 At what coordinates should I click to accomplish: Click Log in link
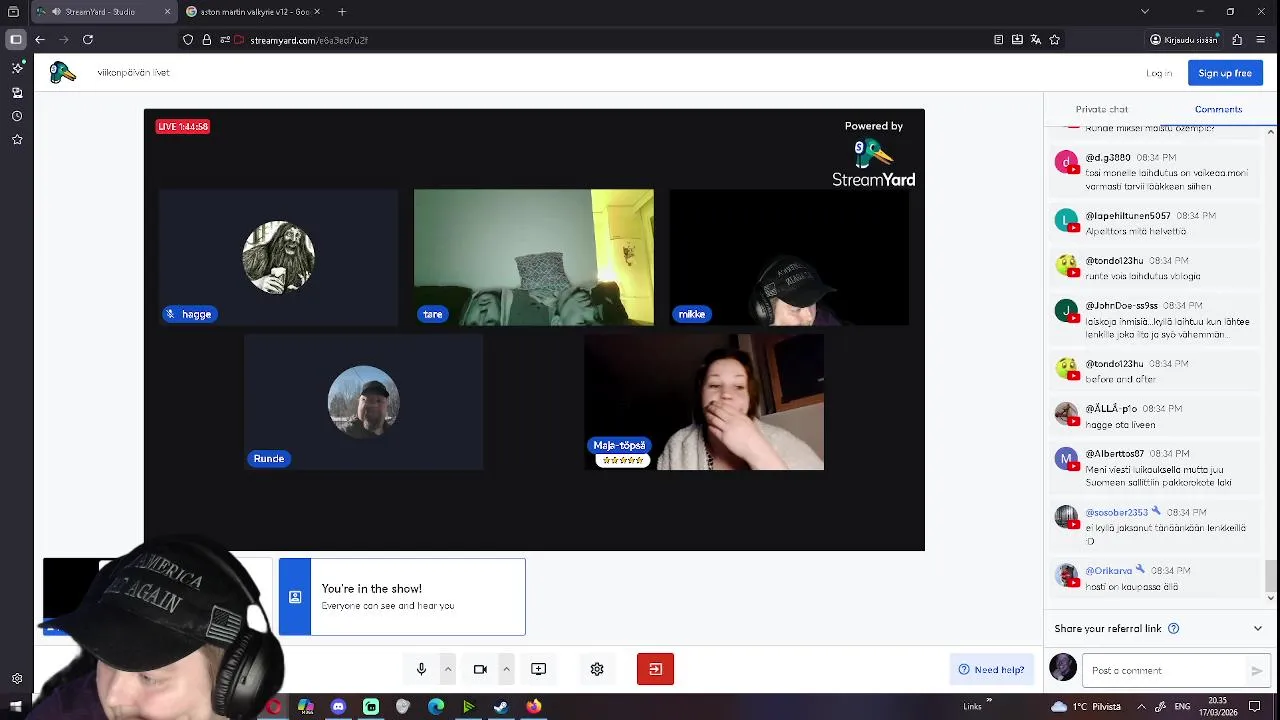click(x=1159, y=73)
